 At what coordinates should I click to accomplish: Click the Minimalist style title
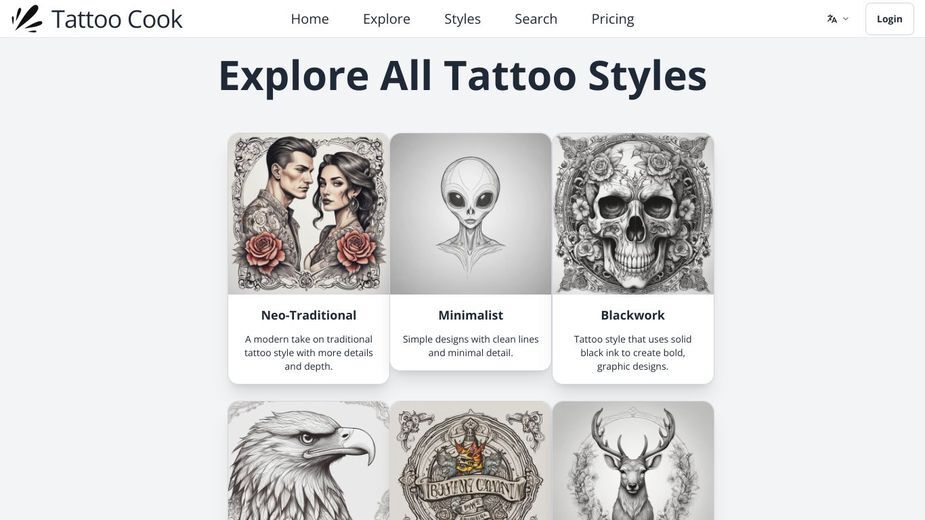click(x=470, y=315)
